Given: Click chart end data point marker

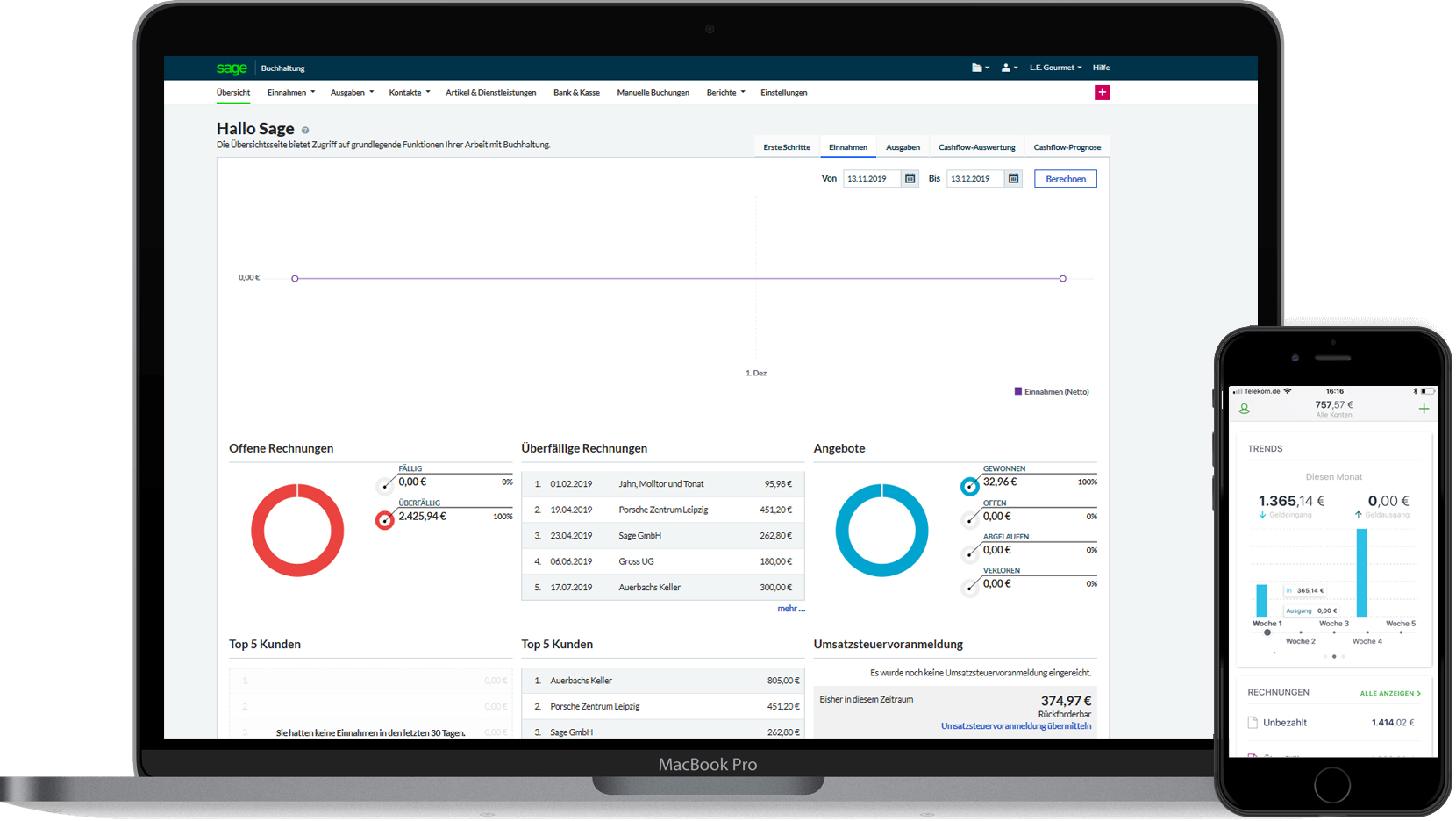Looking at the screenshot, I should (1062, 279).
